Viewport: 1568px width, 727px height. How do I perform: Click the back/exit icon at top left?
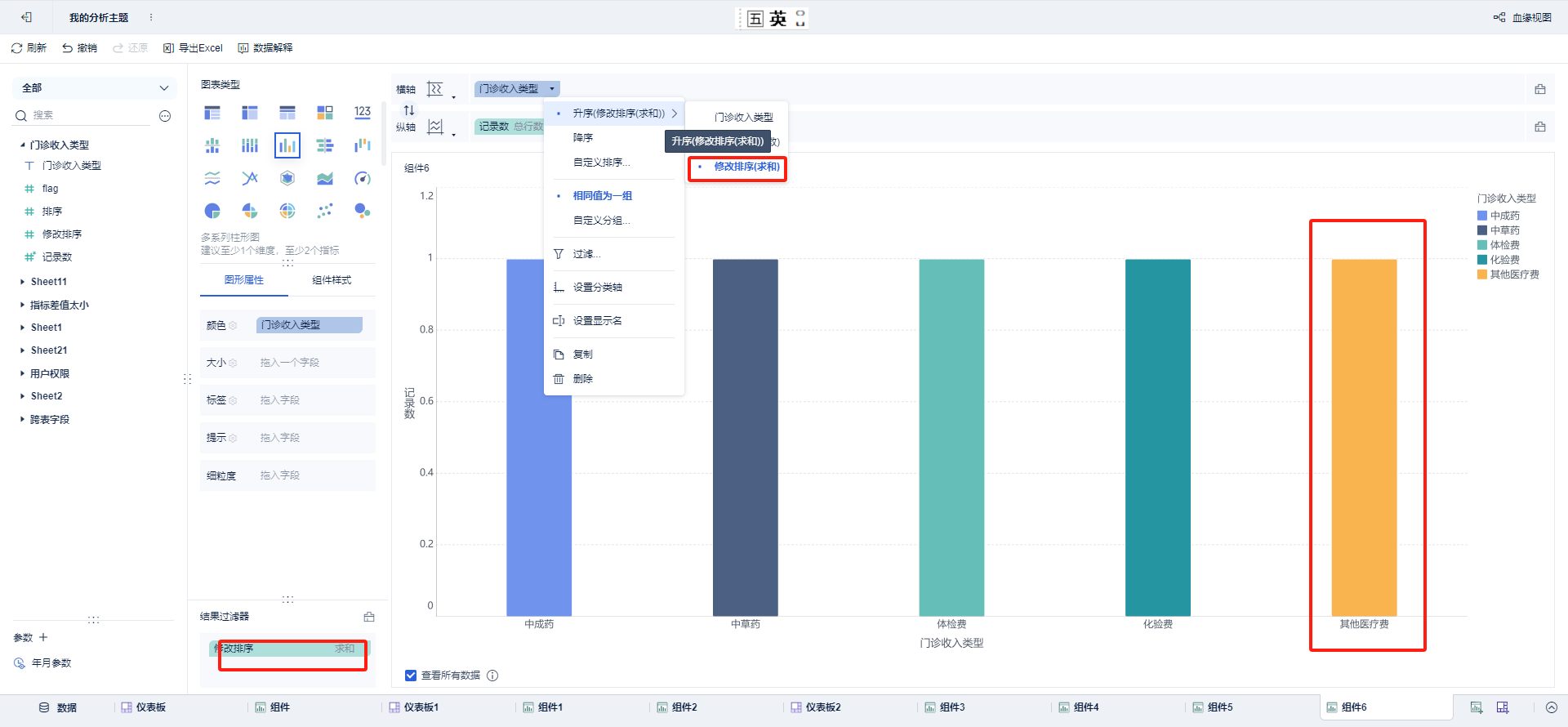pos(27,17)
